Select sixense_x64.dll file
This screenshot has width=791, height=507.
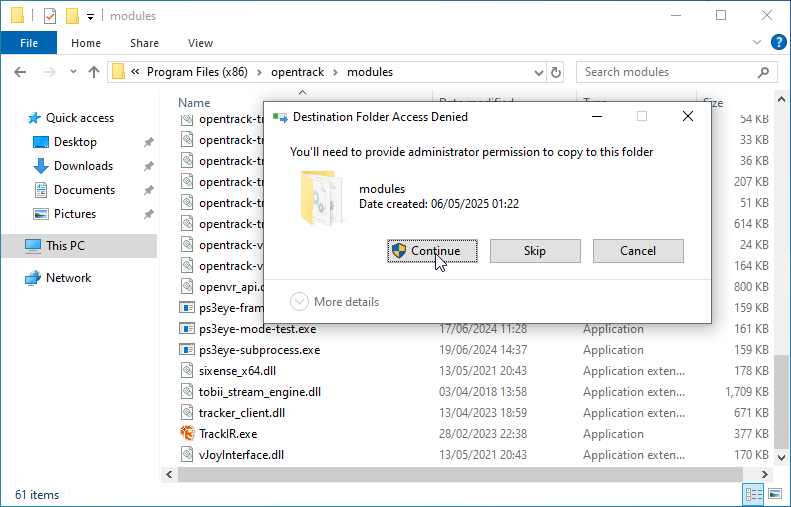pos(237,371)
